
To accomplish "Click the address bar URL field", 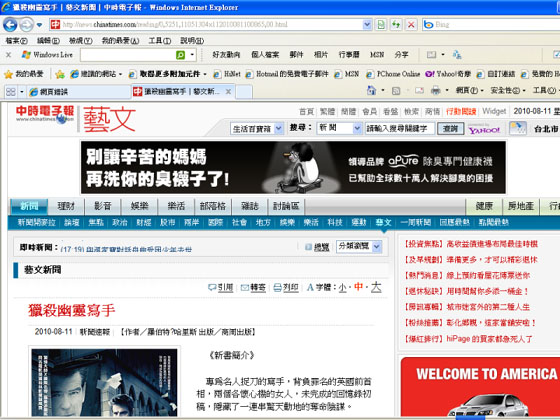I will [211, 25].
